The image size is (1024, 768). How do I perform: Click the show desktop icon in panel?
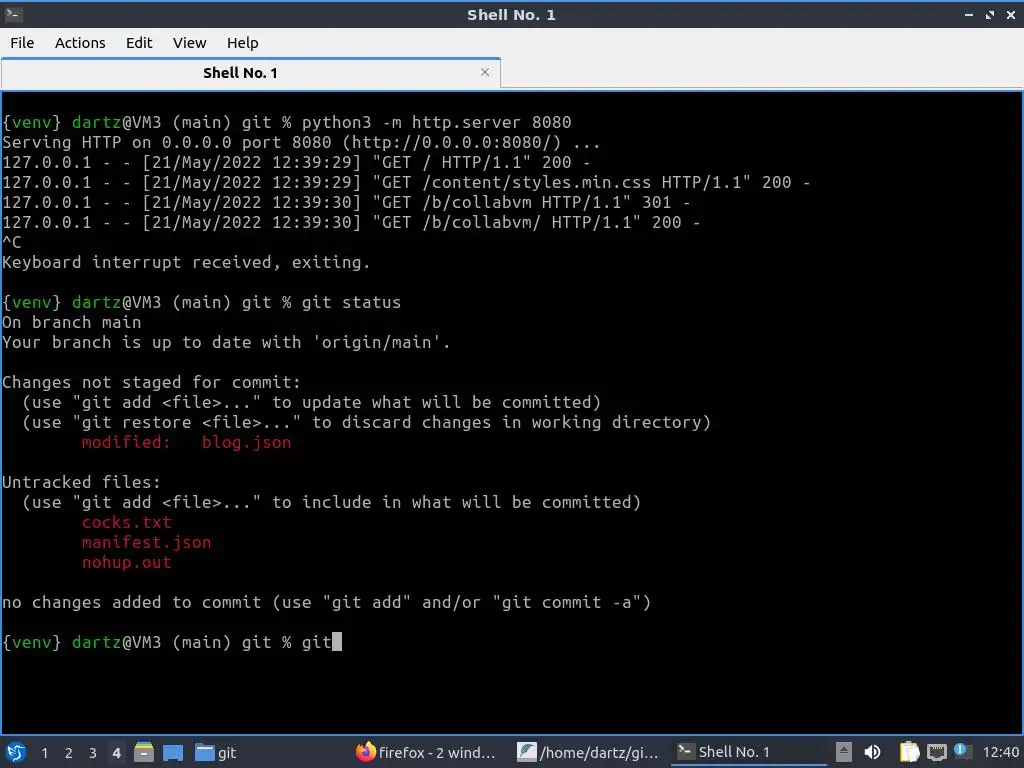pos(173,752)
